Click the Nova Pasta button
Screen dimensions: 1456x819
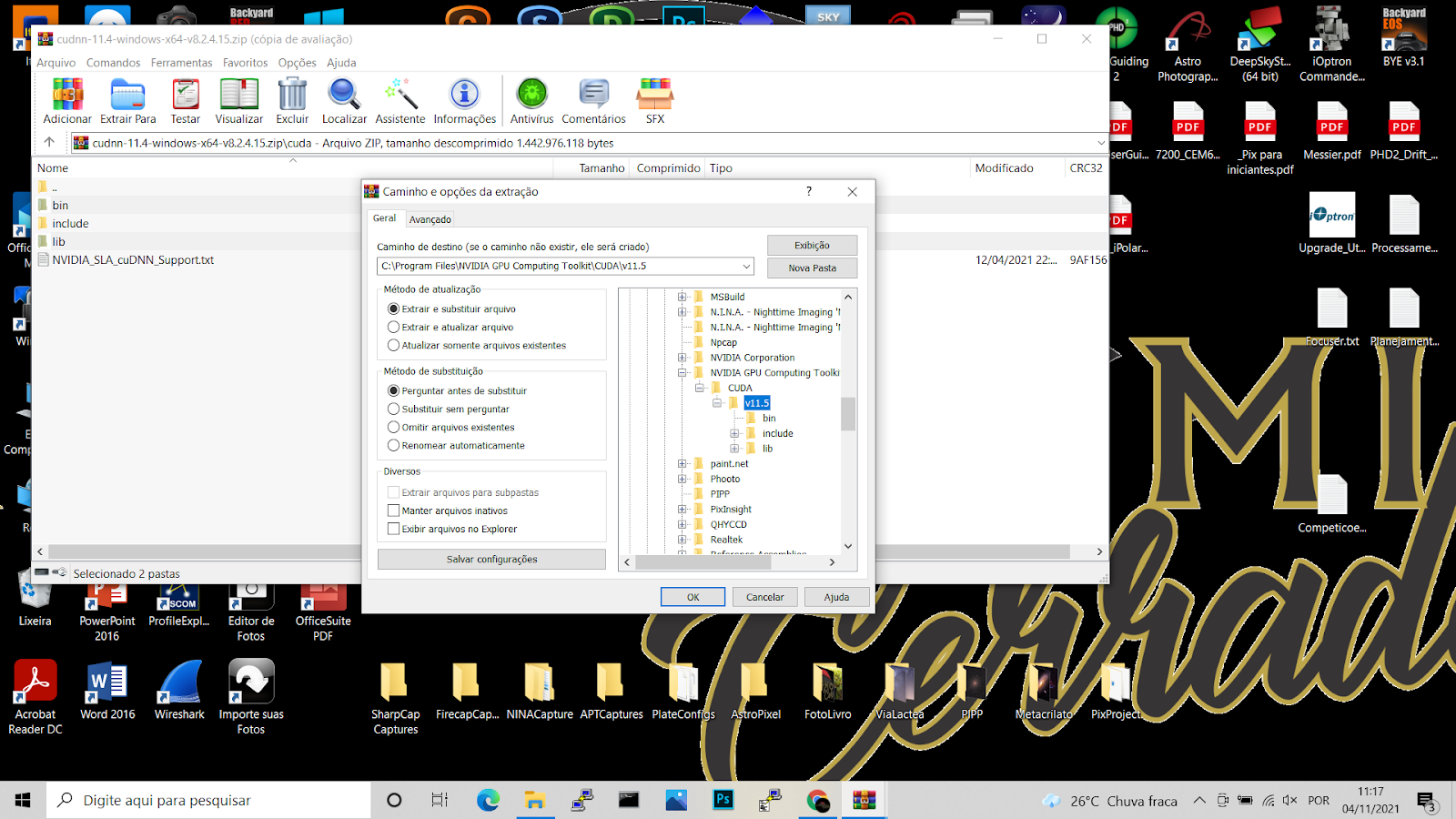(812, 268)
